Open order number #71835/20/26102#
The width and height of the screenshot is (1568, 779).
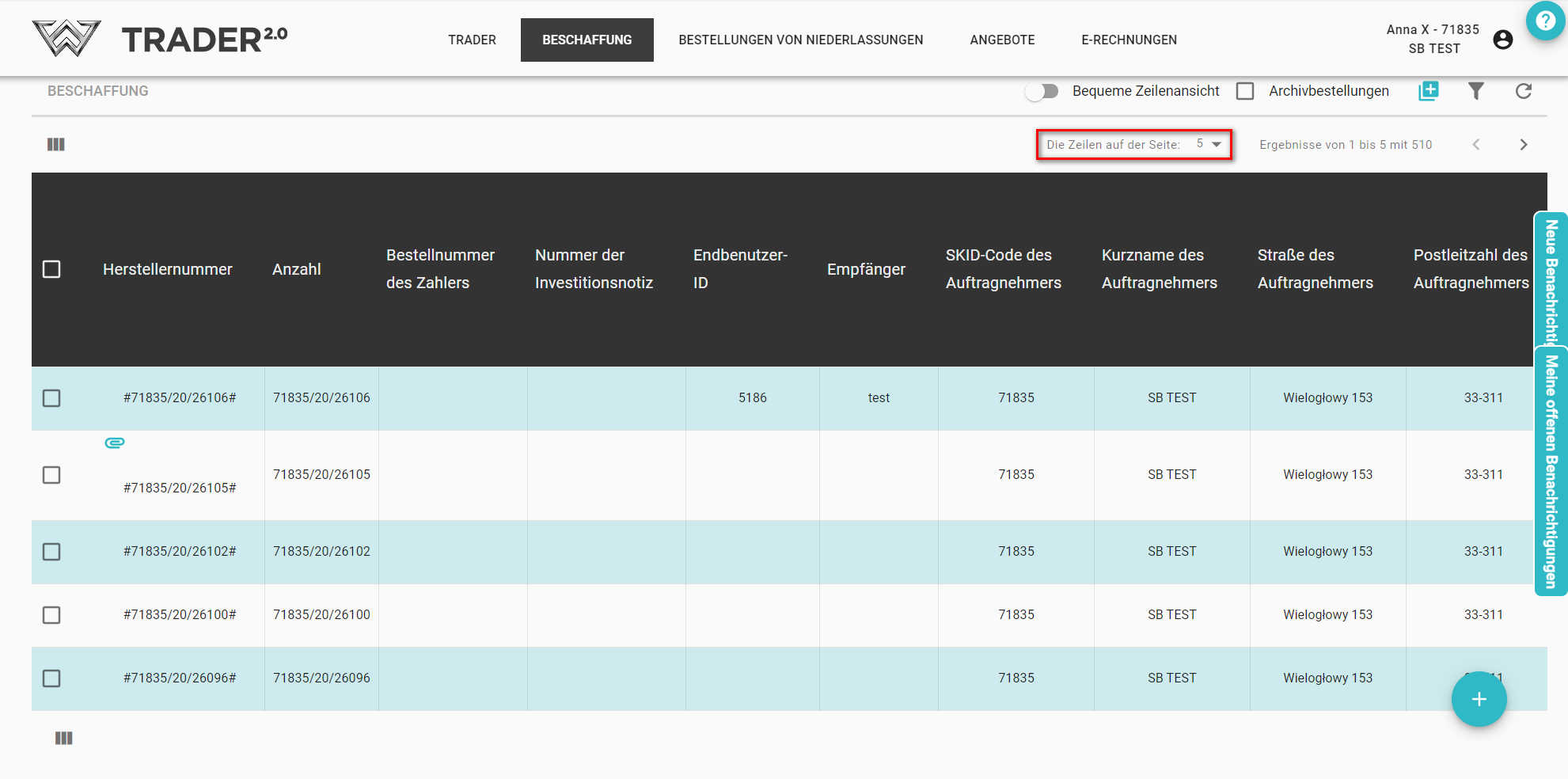pyautogui.click(x=180, y=552)
